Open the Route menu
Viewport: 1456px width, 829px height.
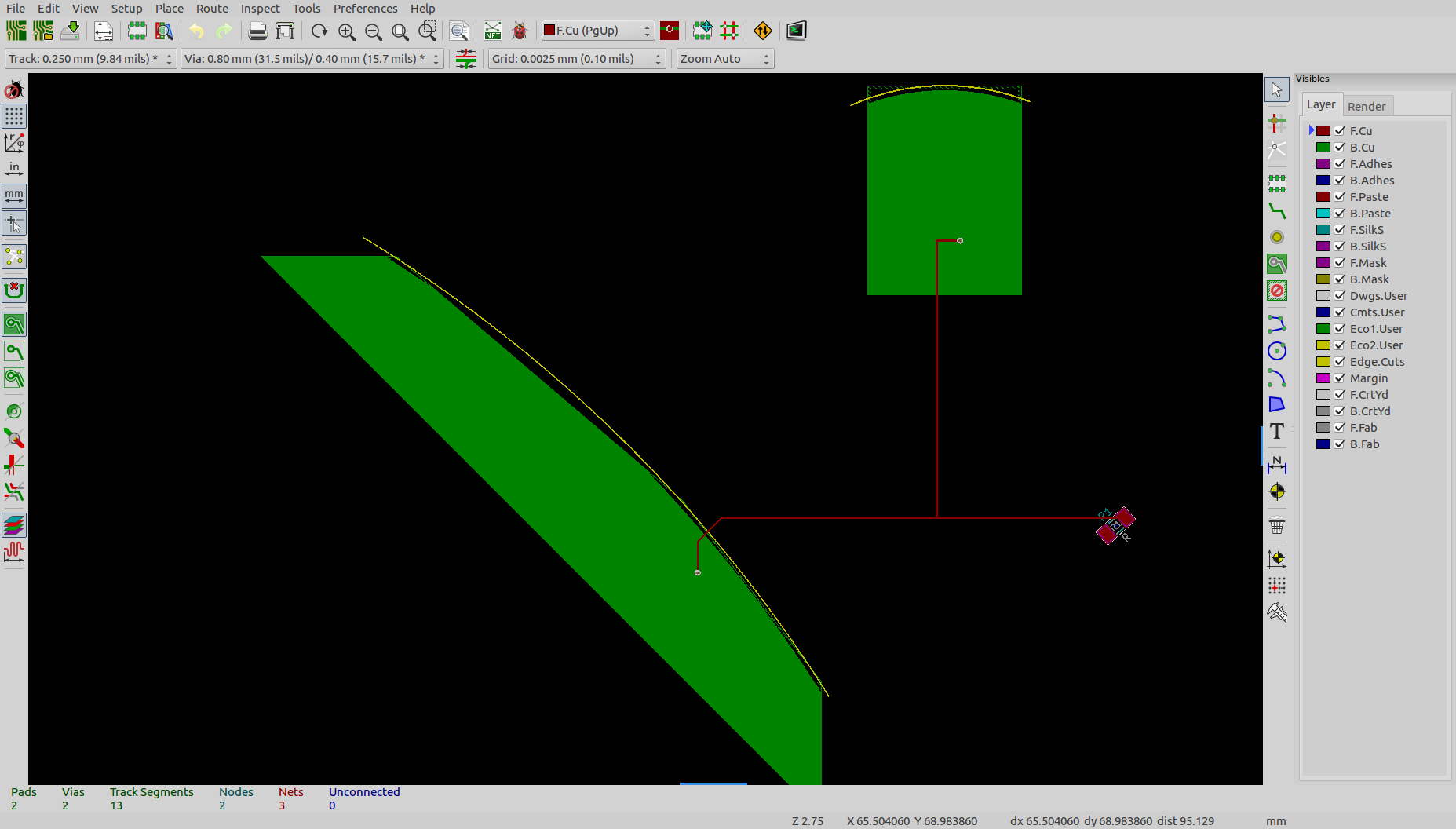[212, 9]
